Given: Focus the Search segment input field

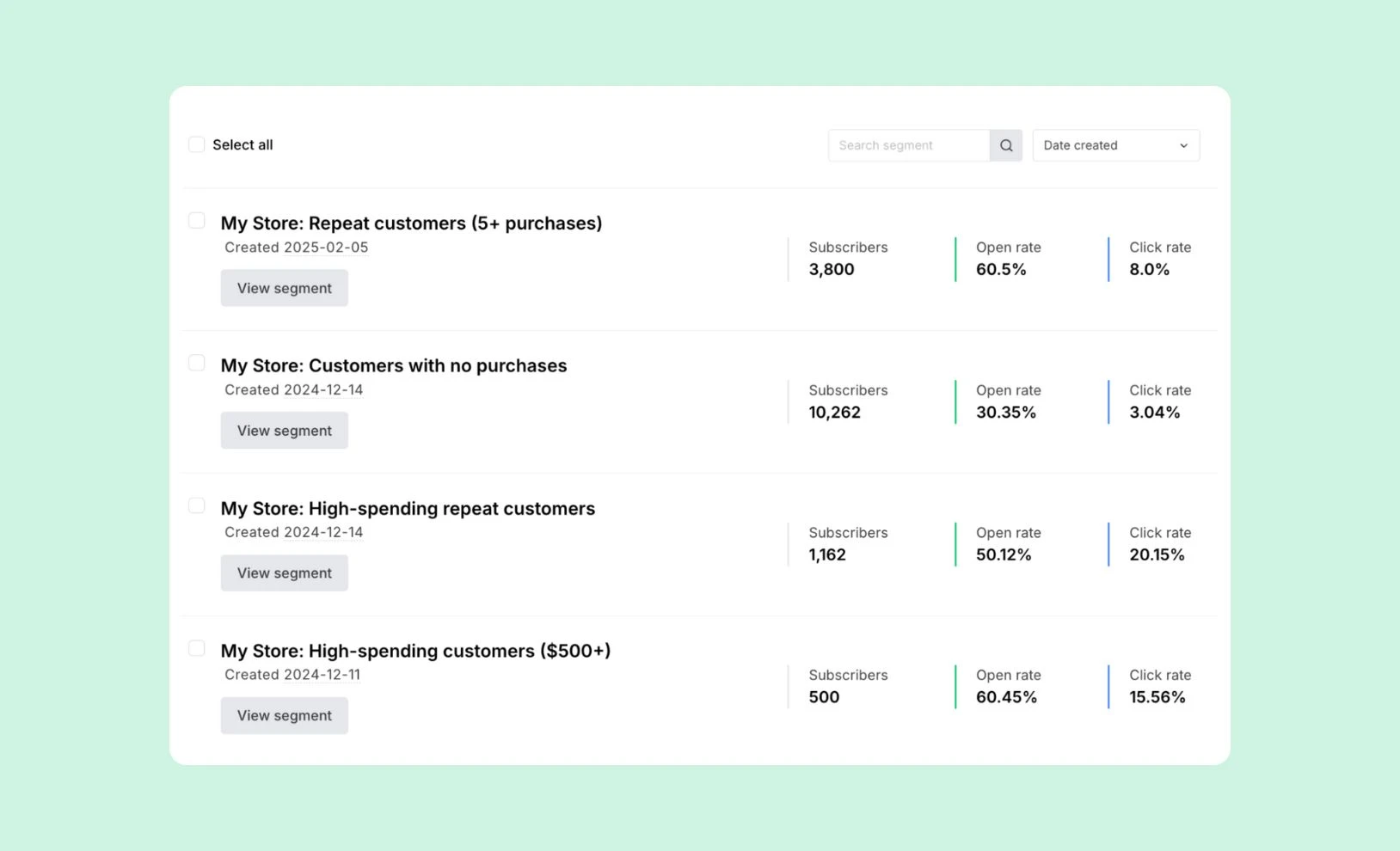Looking at the screenshot, I should (x=908, y=145).
